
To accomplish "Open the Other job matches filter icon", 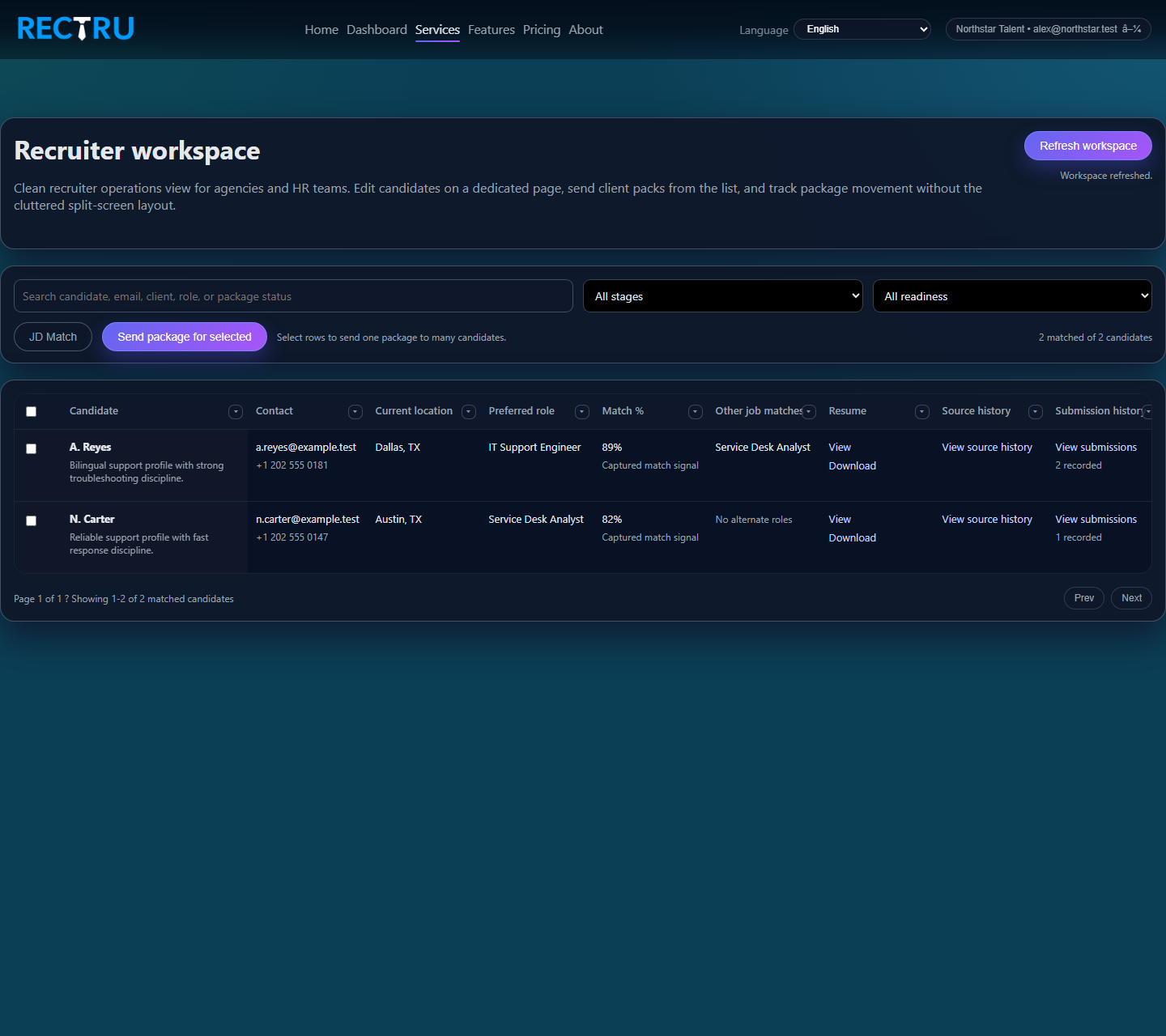I will coord(808,411).
